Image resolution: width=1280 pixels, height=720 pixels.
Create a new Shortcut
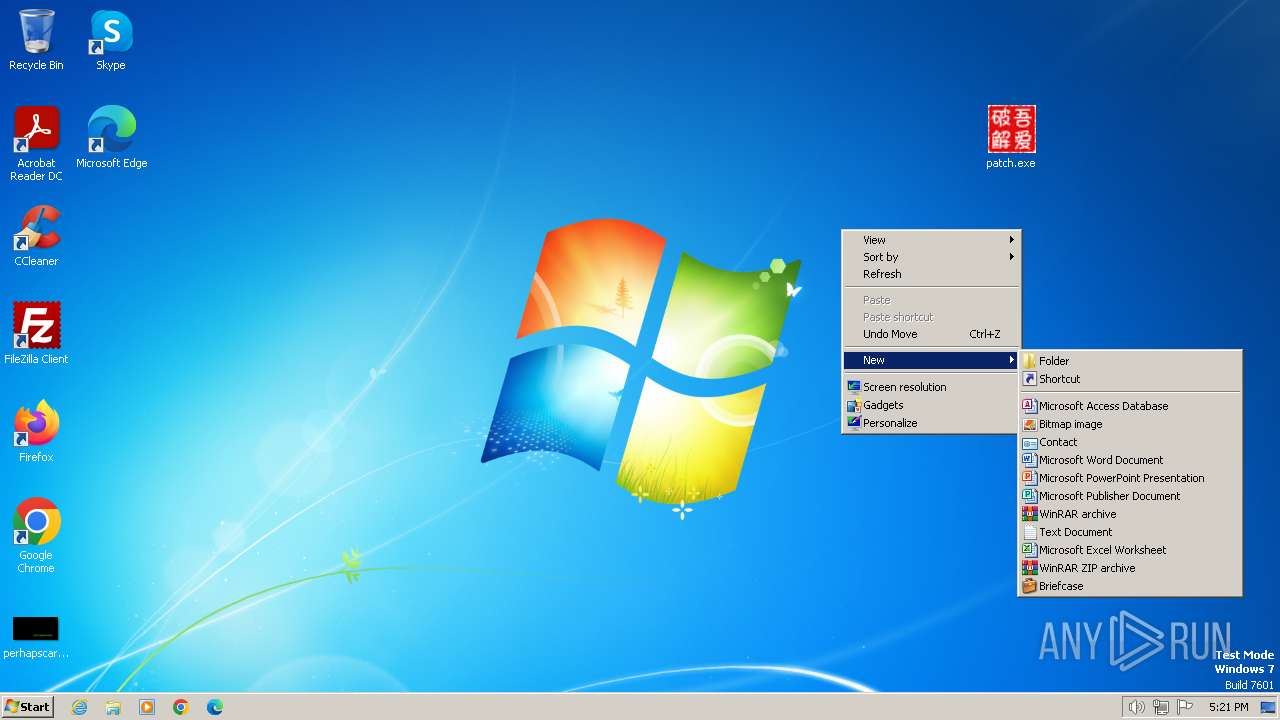pyautogui.click(x=1130, y=379)
